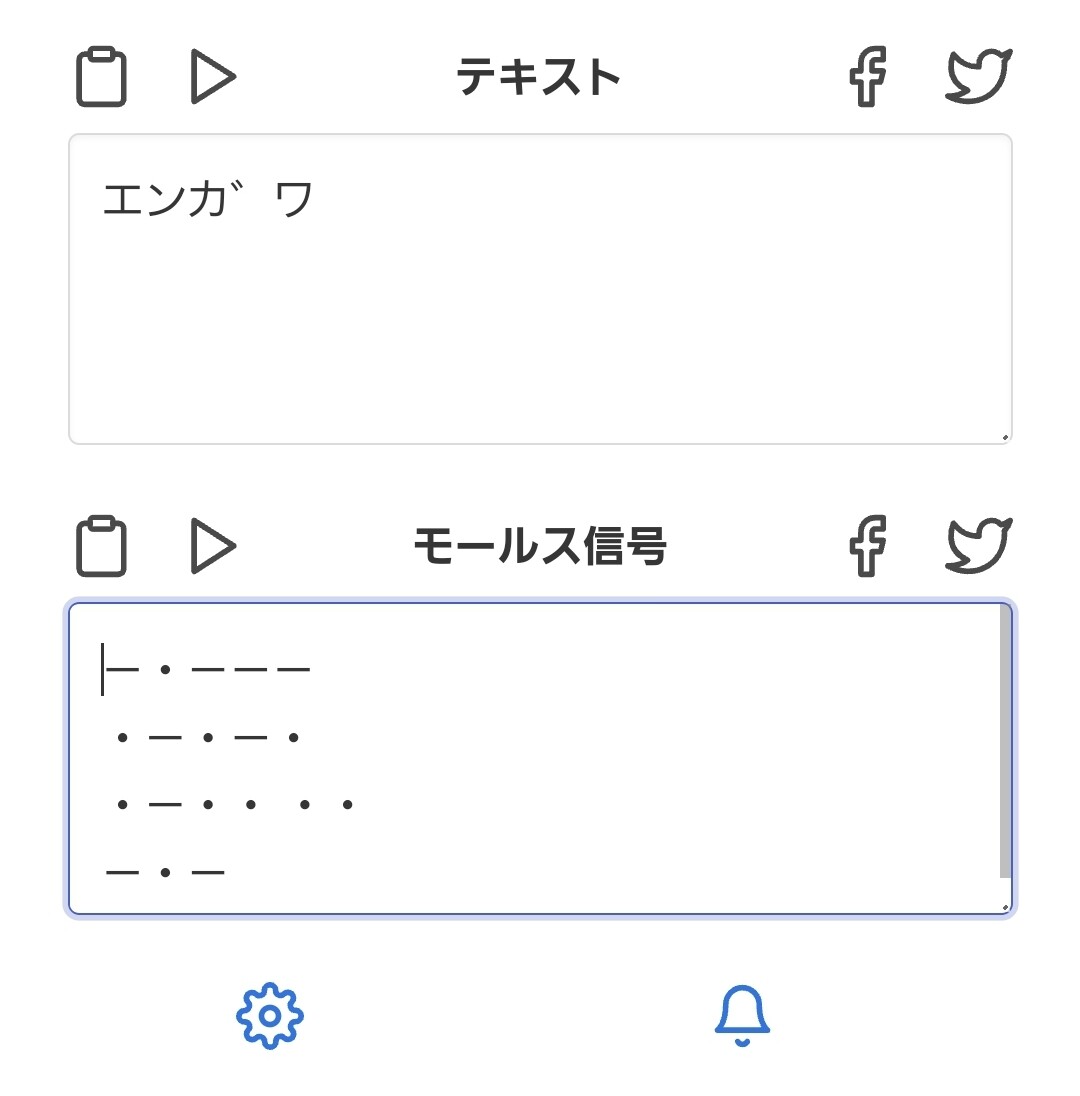Focus the テキスト input text area
Screen dimensions: 1080x1096
540,320
